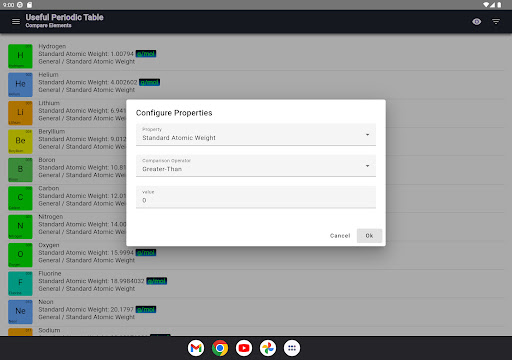
Task: Launch Chrome from the taskbar
Action: coord(220,348)
